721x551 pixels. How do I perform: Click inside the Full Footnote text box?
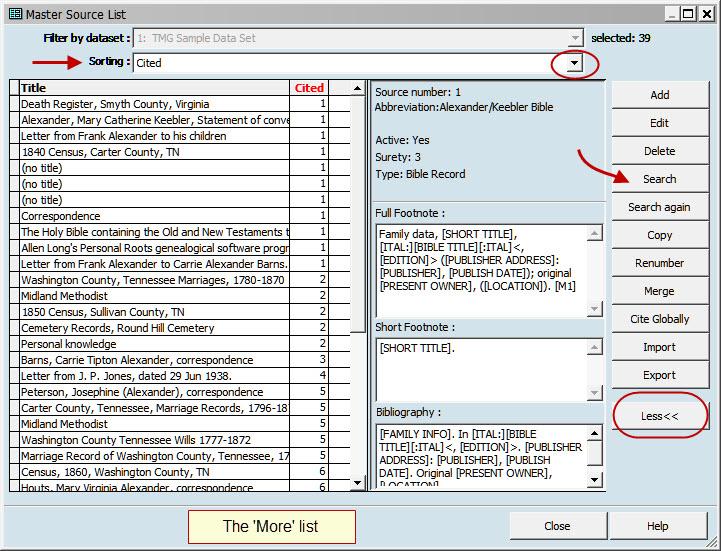(482, 271)
